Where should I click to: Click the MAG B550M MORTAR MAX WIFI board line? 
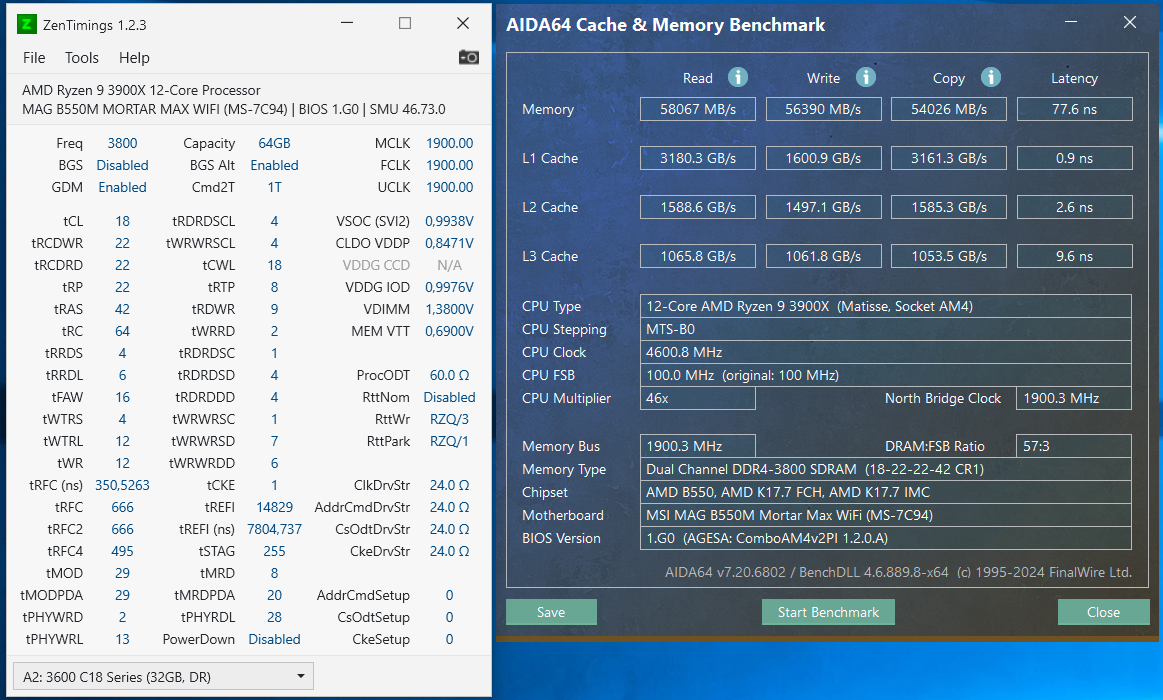pos(234,109)
